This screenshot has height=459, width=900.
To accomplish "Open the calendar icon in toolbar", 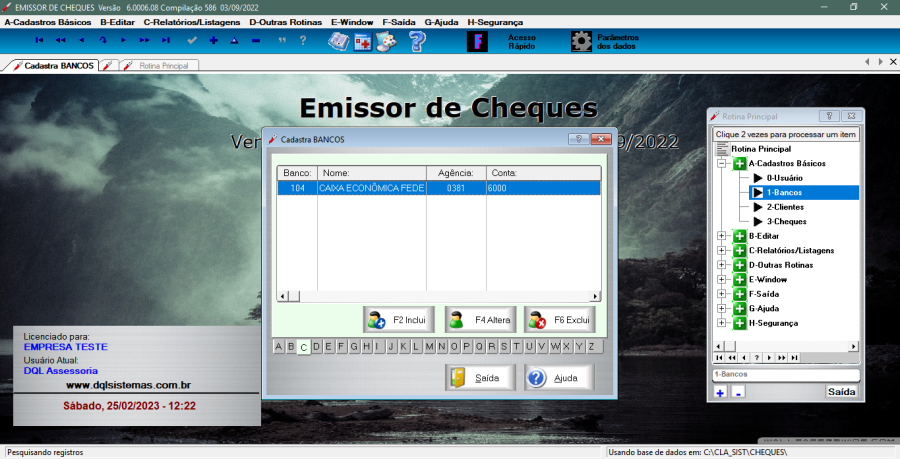I will (x=362, y=41).
